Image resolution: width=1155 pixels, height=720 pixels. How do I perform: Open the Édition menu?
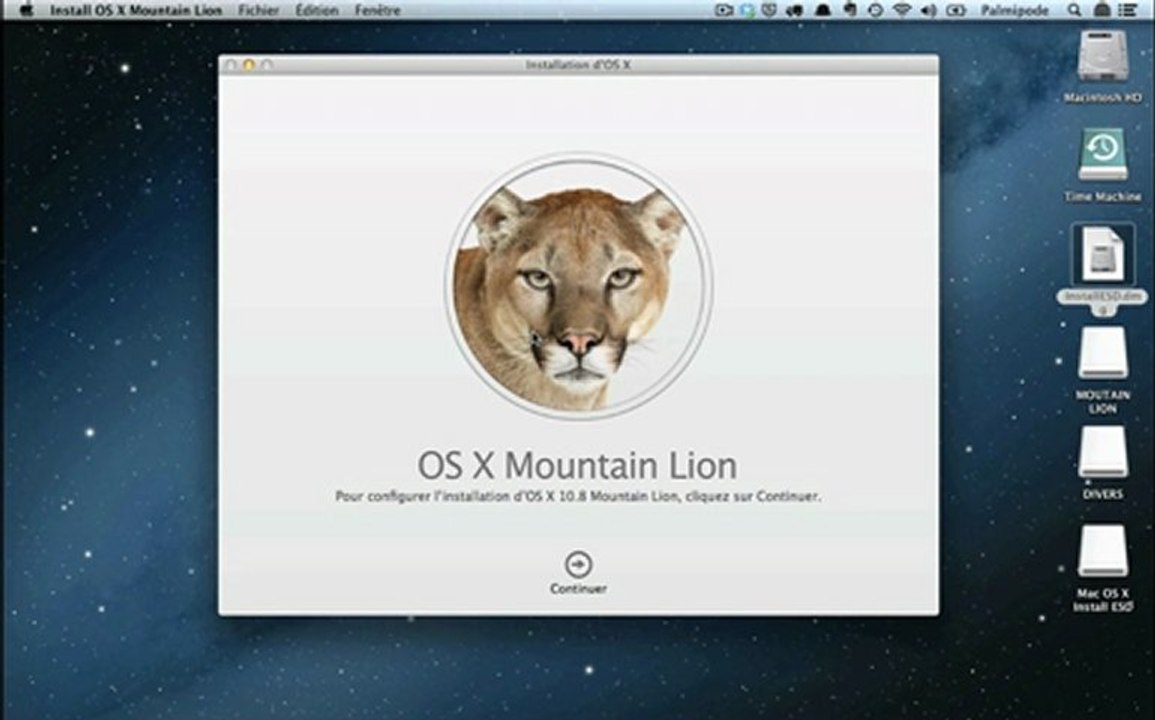[317, 10]
